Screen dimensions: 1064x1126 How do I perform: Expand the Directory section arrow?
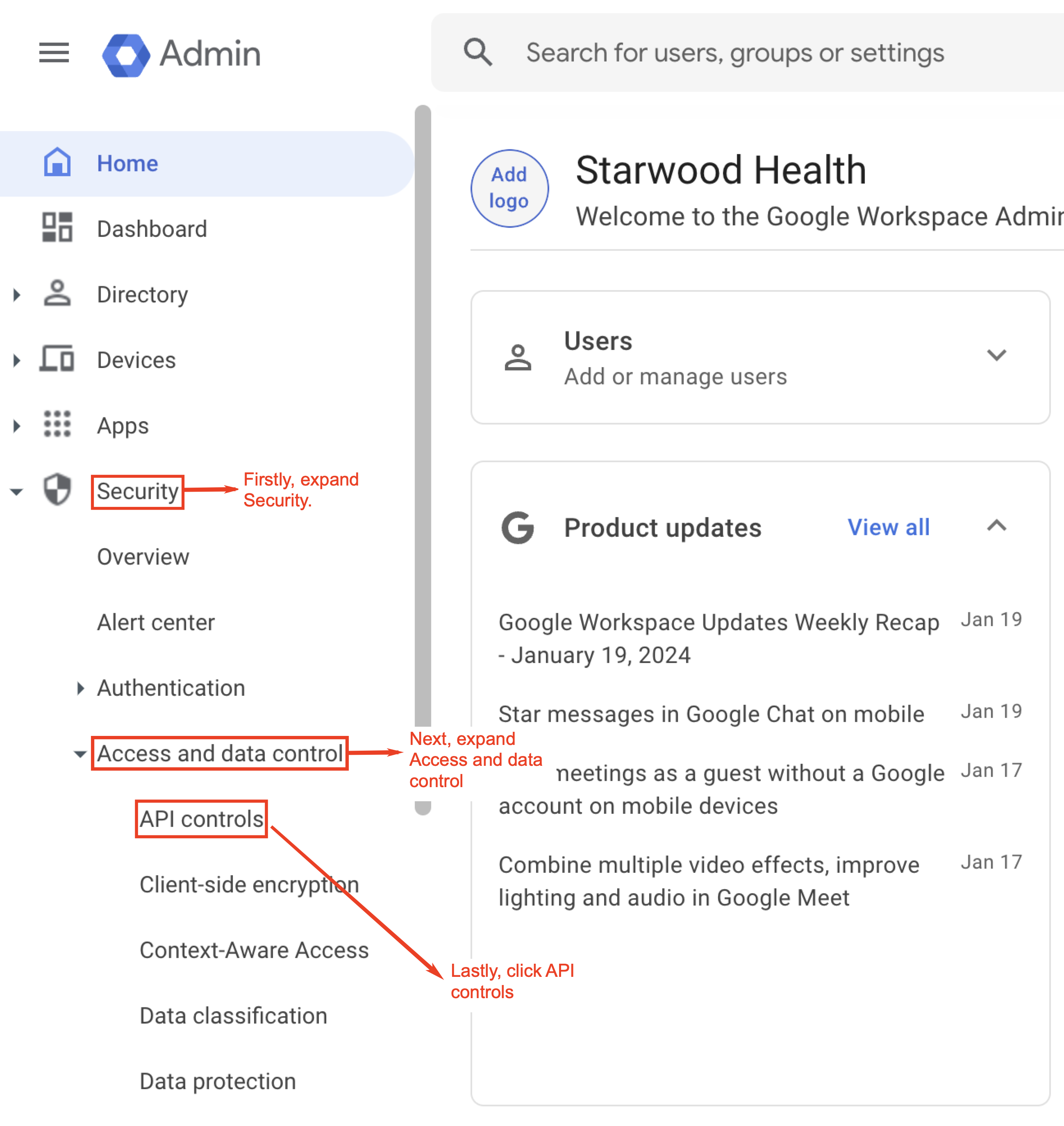pyautogui.click(x=17, y=294)
